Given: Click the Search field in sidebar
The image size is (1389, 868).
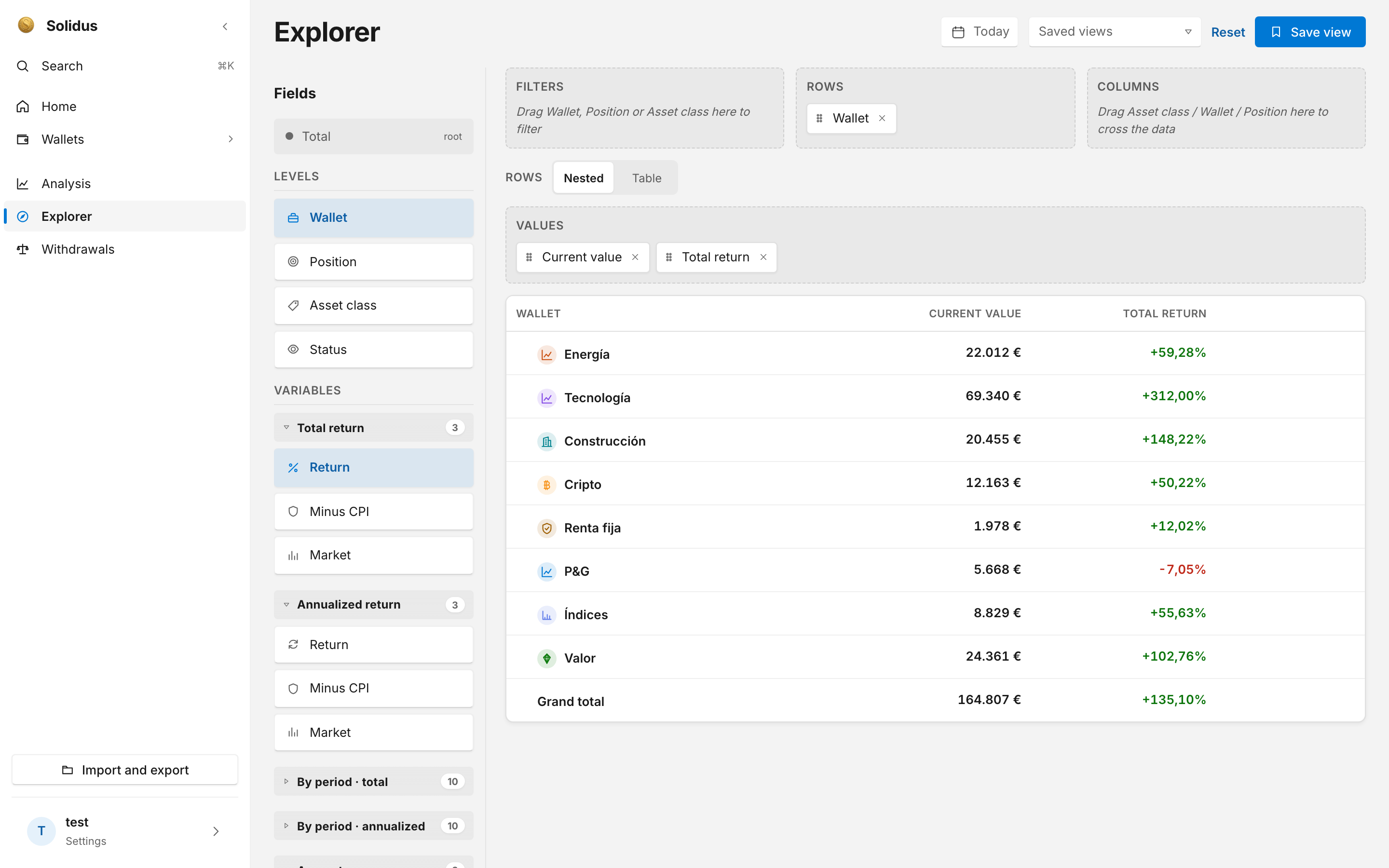Looking at the screenshot, I should (124, 66).
